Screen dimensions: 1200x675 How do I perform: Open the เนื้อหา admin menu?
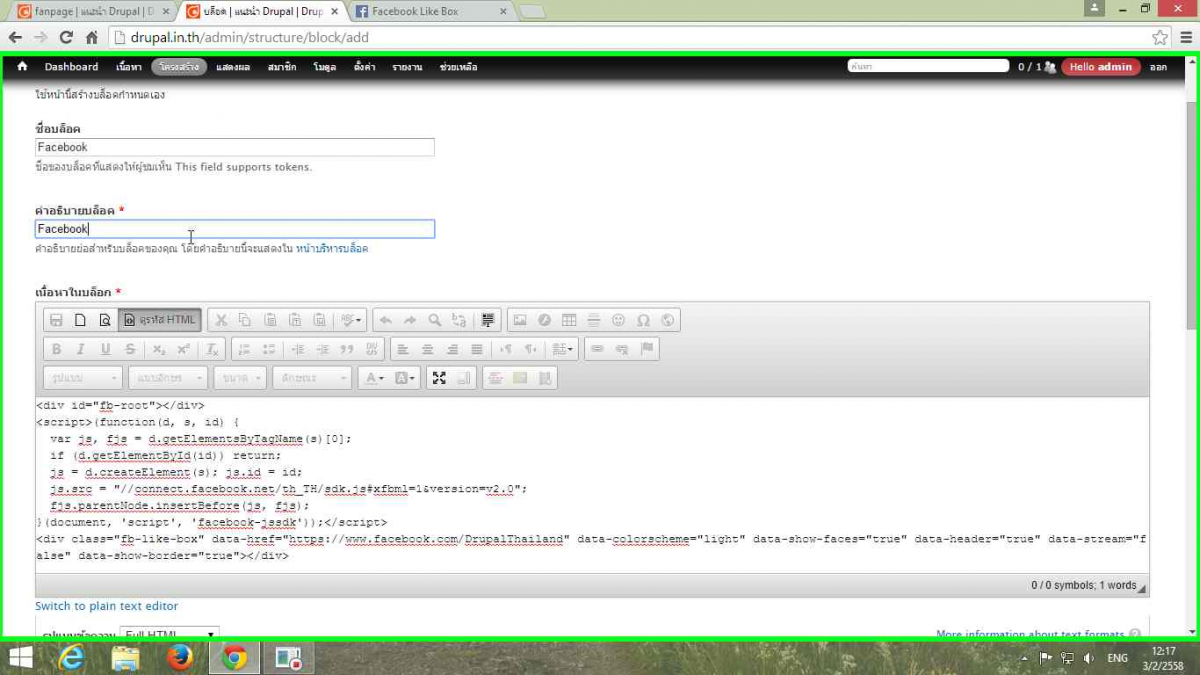[x=128, y=67]
